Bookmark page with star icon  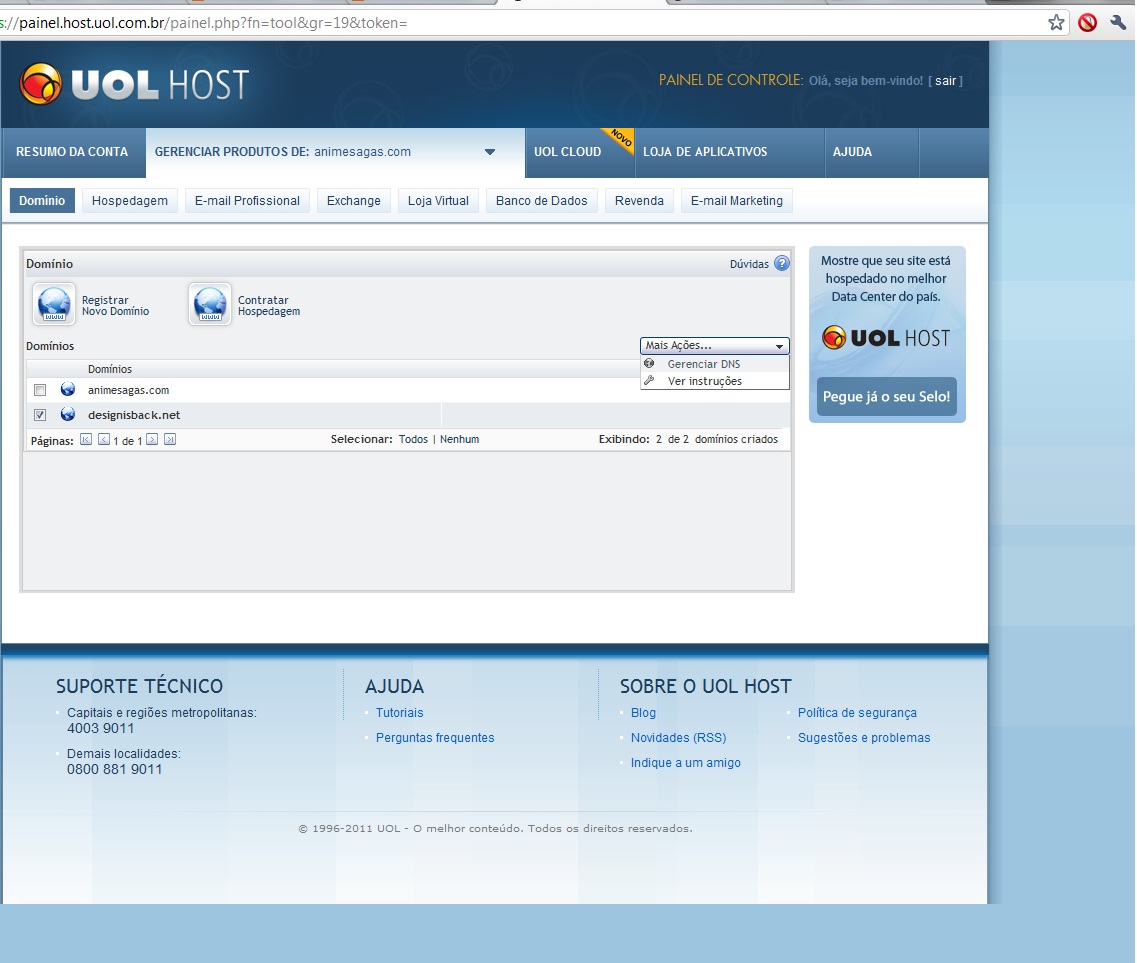click(x=1057, y=22)
